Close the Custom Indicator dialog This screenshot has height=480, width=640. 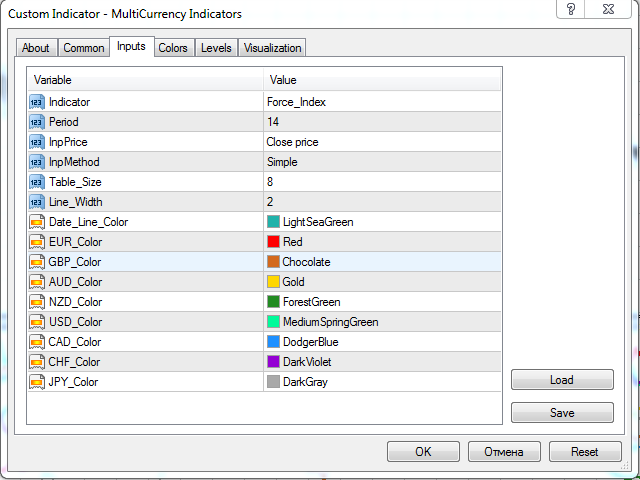[608, 9]
